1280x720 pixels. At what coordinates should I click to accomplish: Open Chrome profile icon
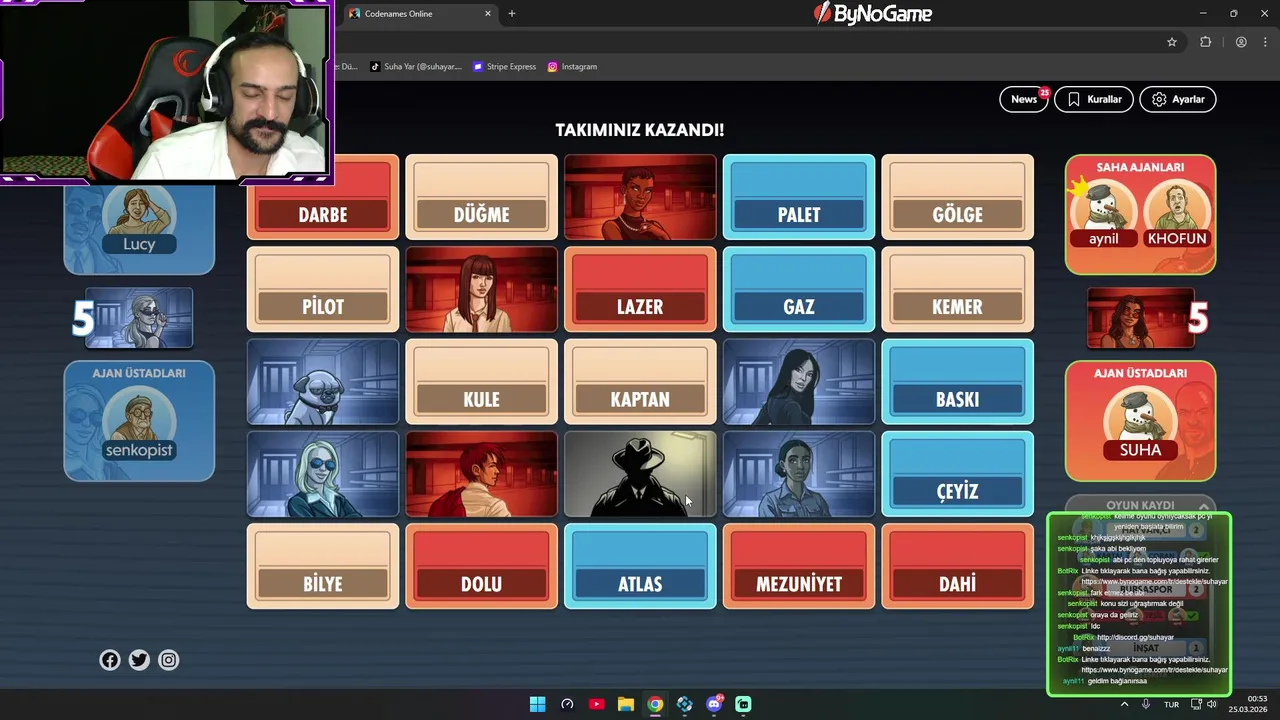tap(1241, 42)
